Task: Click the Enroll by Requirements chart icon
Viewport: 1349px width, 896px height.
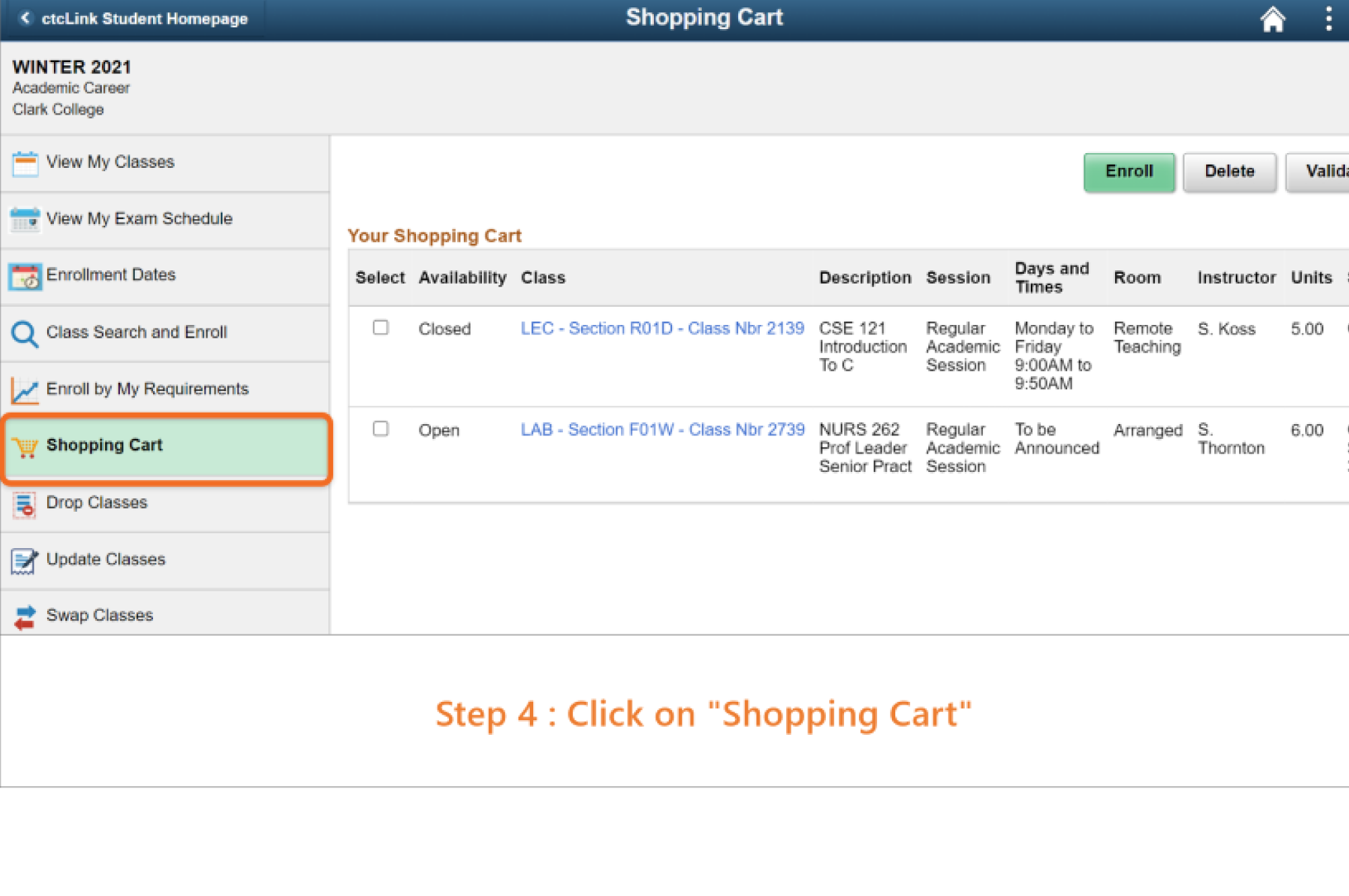Action: pos(25,390)
